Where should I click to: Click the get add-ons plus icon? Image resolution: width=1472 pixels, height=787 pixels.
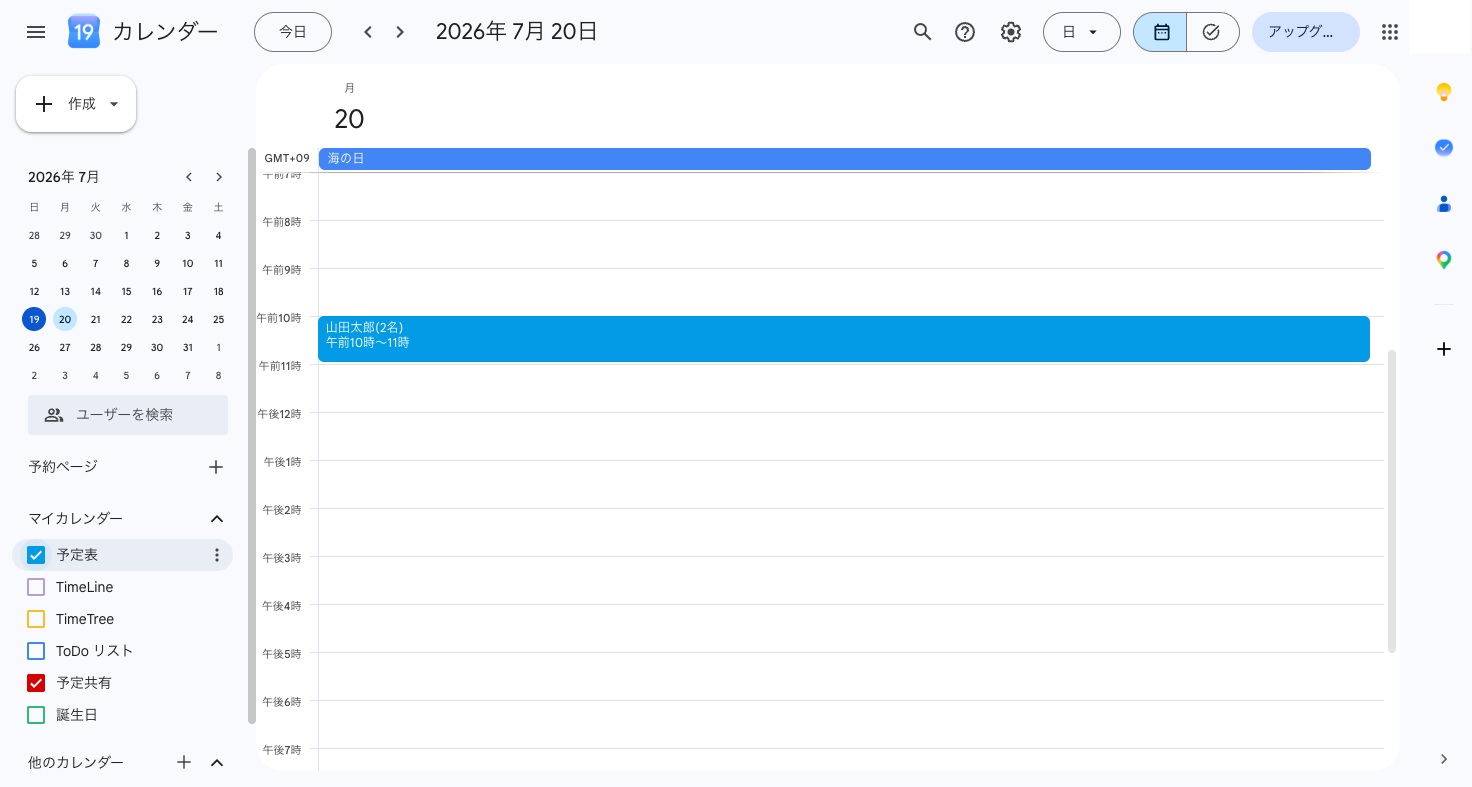pyautogui.click(x=1443, y=349)
